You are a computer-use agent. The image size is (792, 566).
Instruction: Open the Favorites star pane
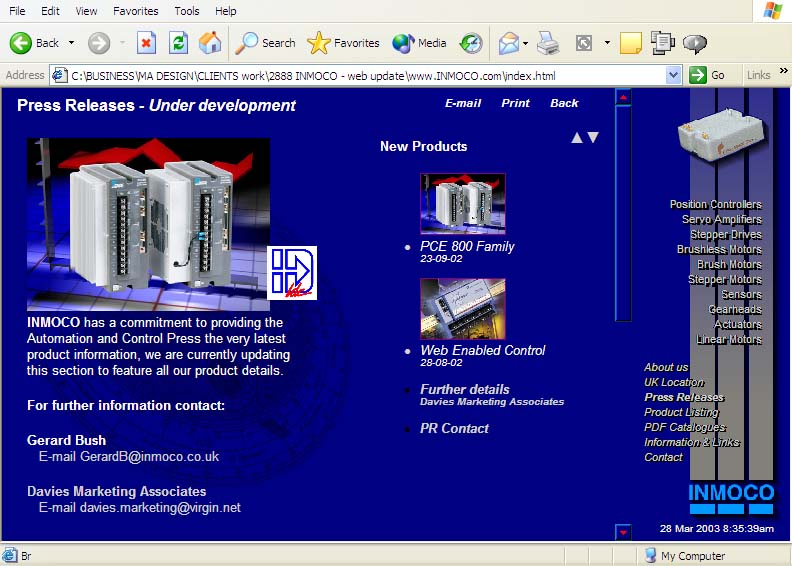tap(343, 43)
